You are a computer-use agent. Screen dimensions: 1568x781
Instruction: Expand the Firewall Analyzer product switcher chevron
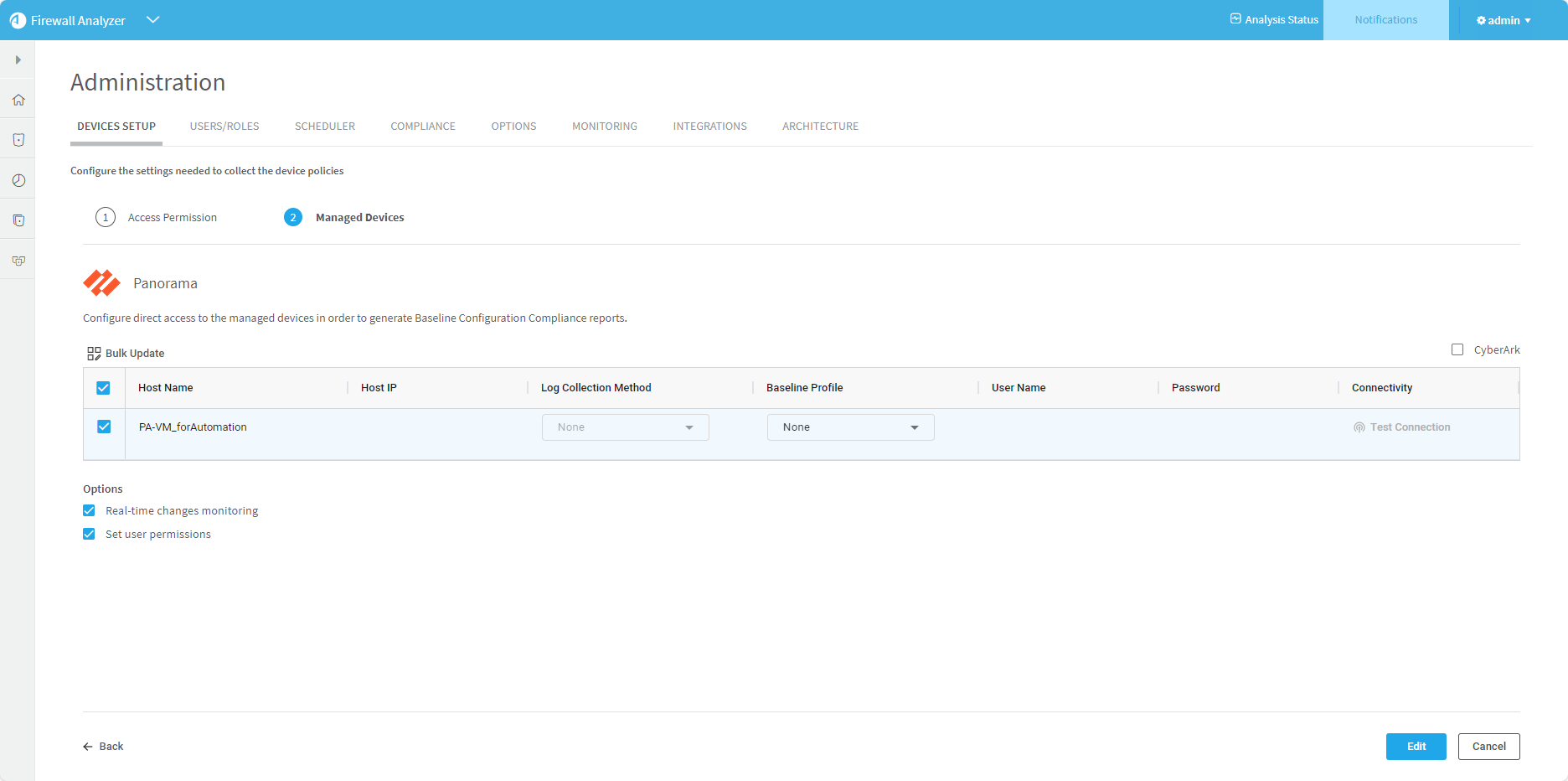(152, 20)
